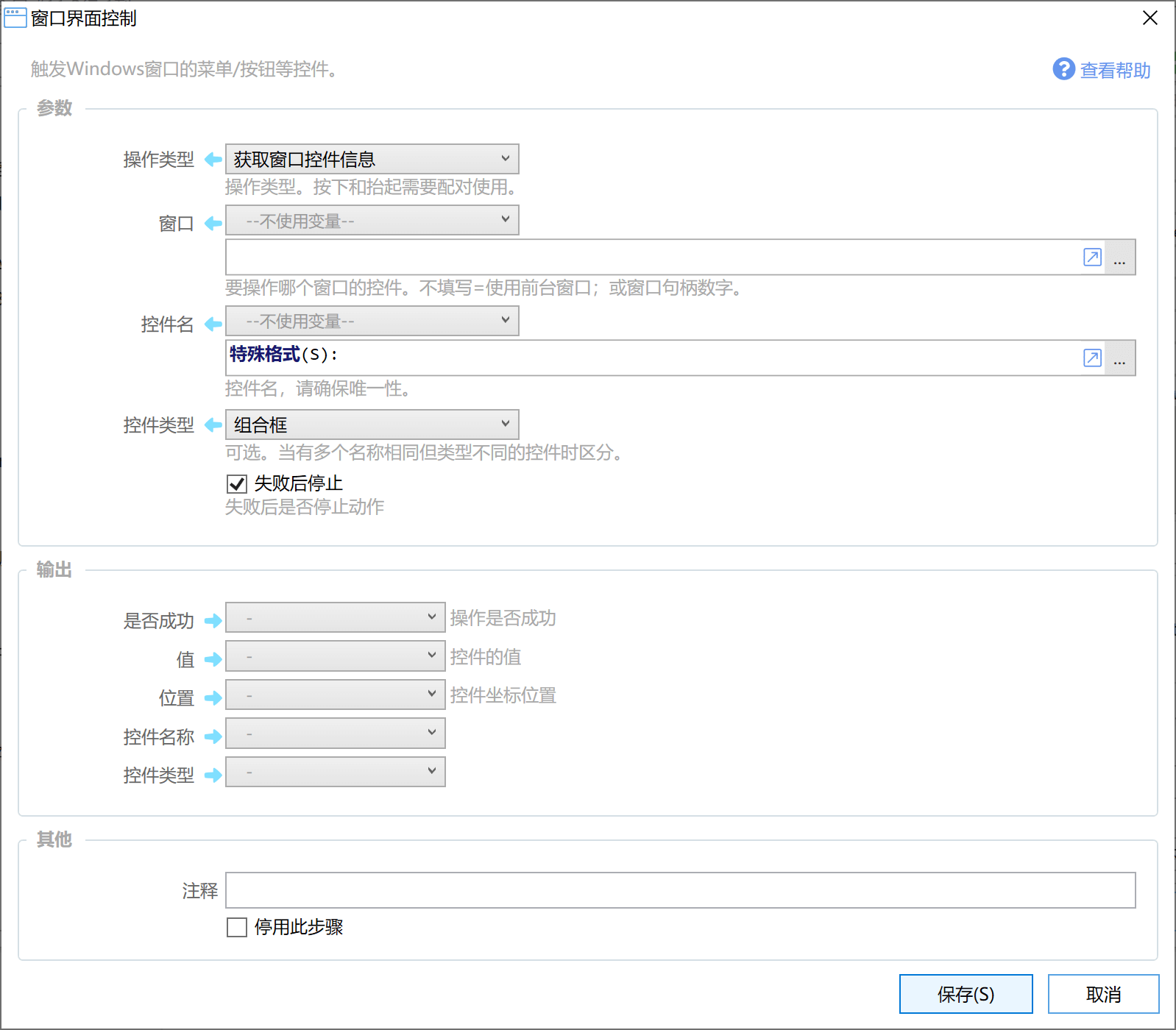Click the 注释 comment input field
This screenshot has height=1030, width=1176.
pyautogui.click(x=680, y=890)
